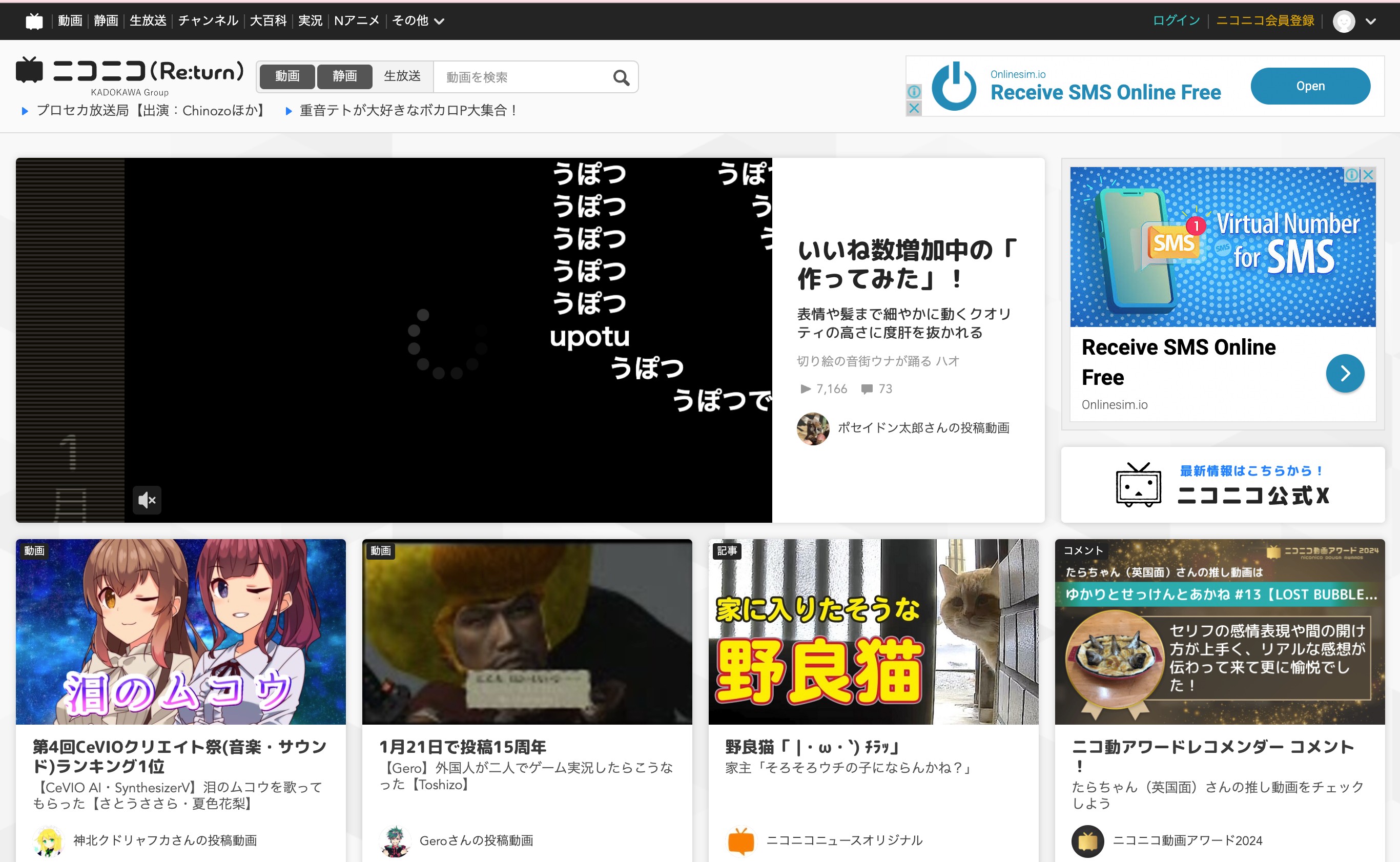The image size is (1400, 862).
Task: Click 【CeVIO AI・SynthesizerV】泪のムコウ description
Action: (177, 795)
